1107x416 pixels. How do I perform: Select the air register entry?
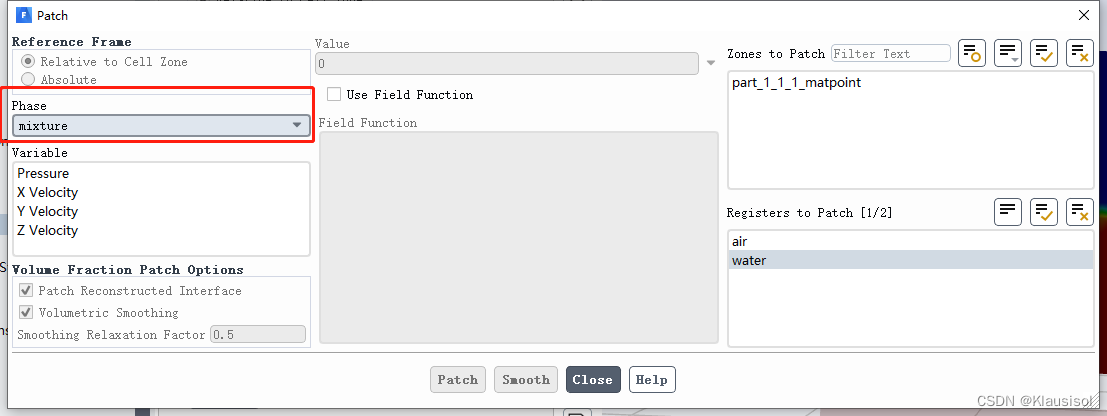[x=740, y=241]
